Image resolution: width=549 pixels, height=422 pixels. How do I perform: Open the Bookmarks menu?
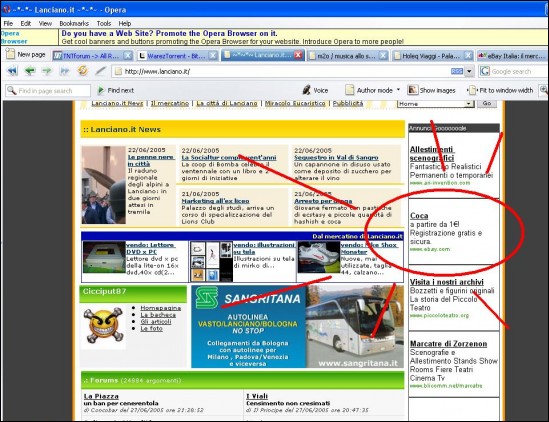pos(74,23)
